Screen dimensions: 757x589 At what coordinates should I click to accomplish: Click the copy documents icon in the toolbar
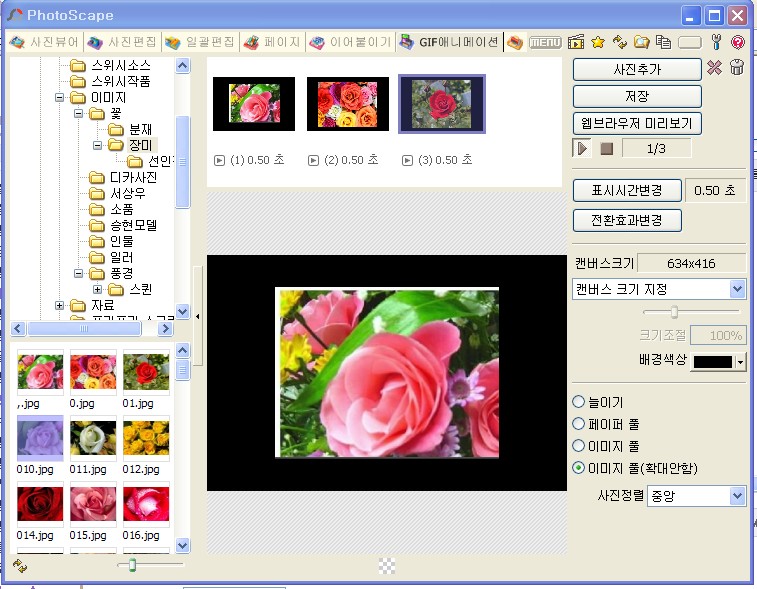[663, 42]
